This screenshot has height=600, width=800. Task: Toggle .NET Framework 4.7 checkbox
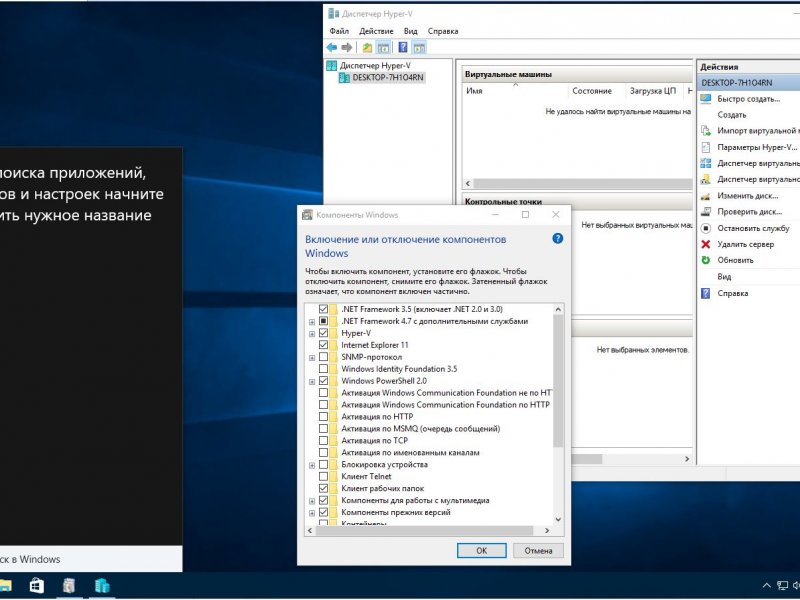tap(323, 321)
